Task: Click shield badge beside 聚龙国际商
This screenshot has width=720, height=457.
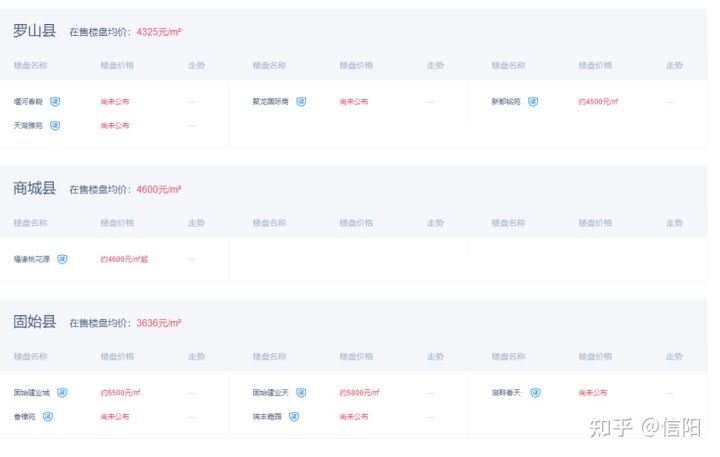Action: coord(301,102)
